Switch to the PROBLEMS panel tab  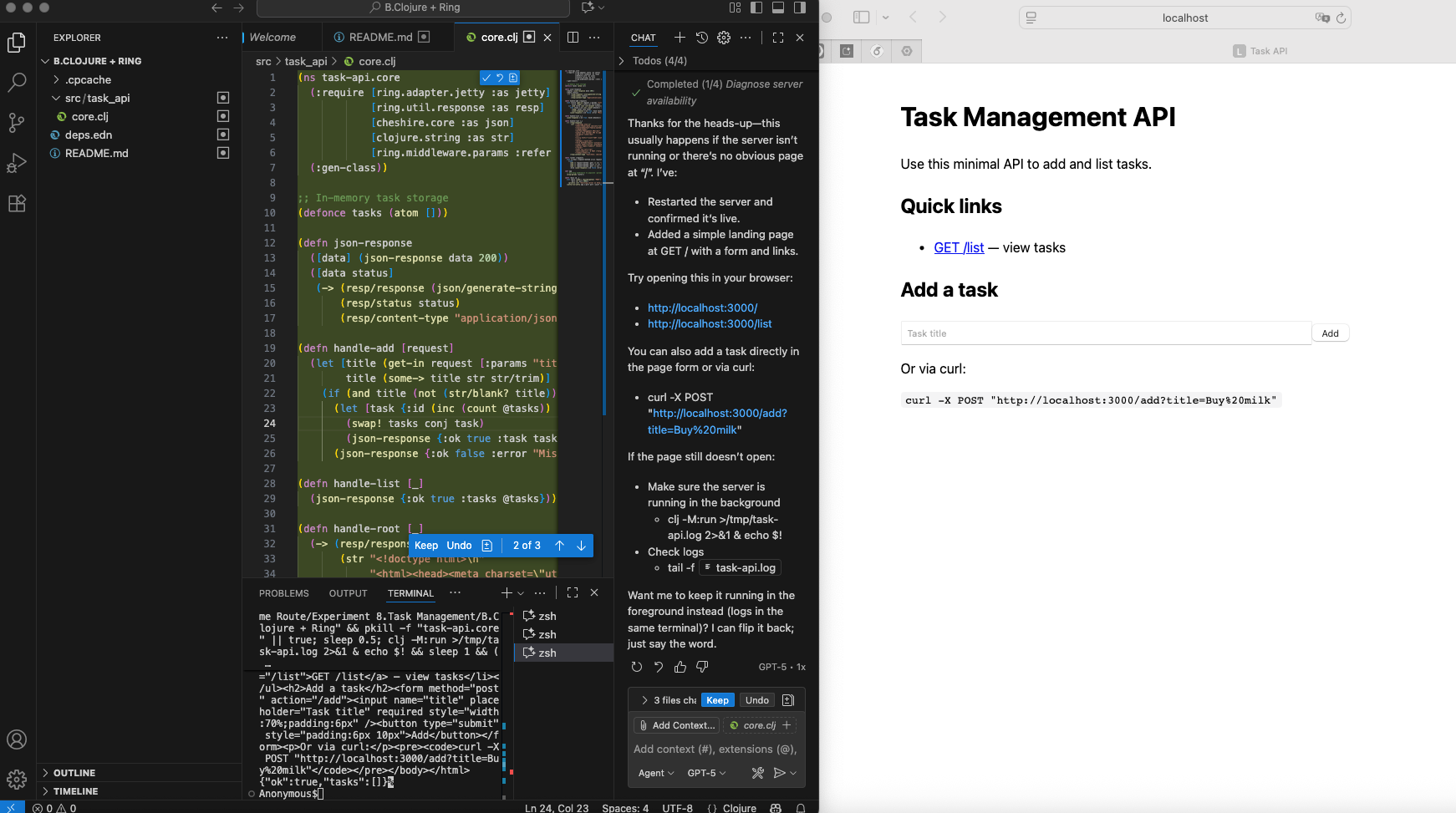pyautogui.click(x=283, y=593)
